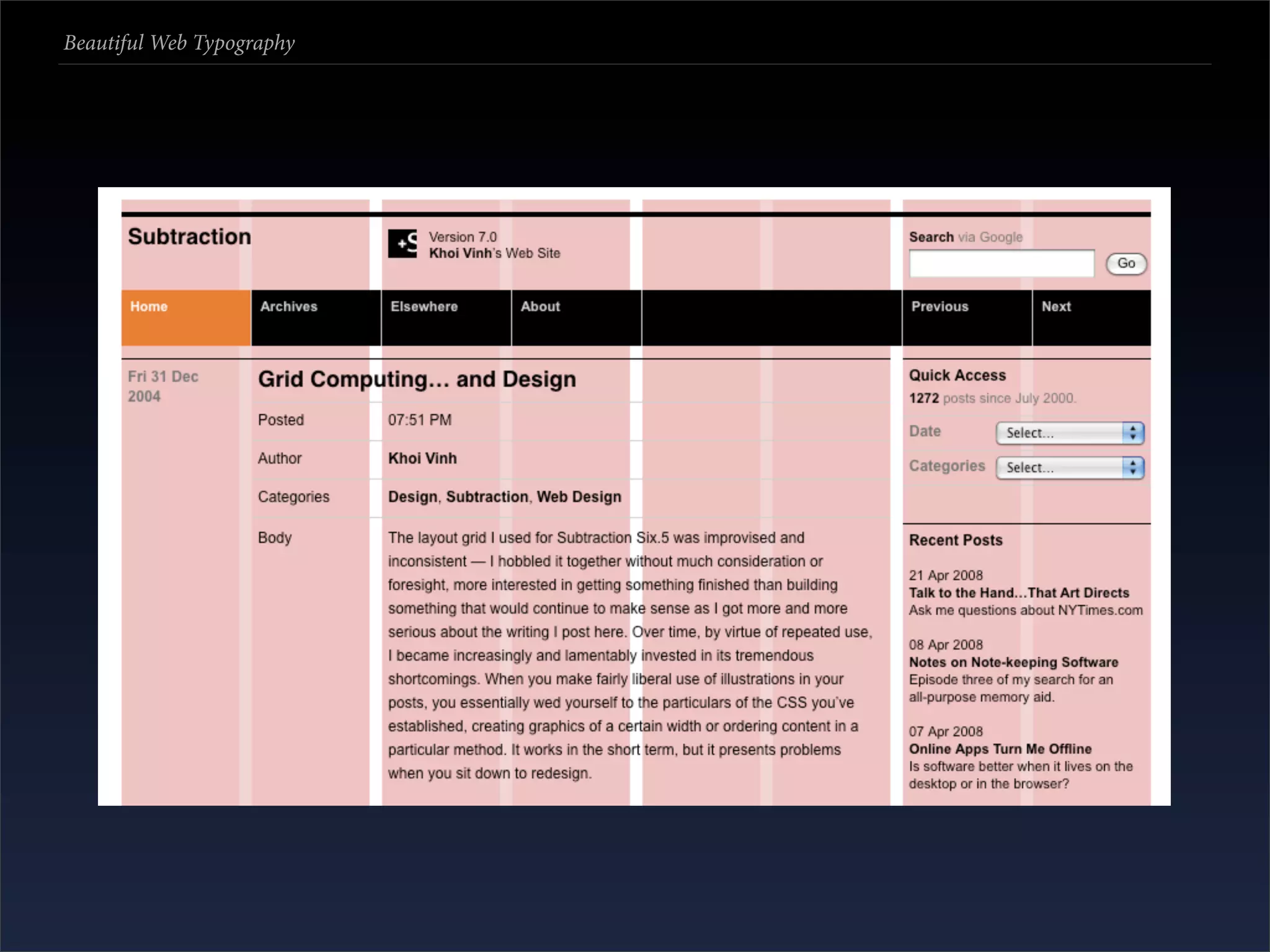Screen dimensions: 1270x952
Task: Click the Grid Computing... and Design heading
Action: coord(417,379)
